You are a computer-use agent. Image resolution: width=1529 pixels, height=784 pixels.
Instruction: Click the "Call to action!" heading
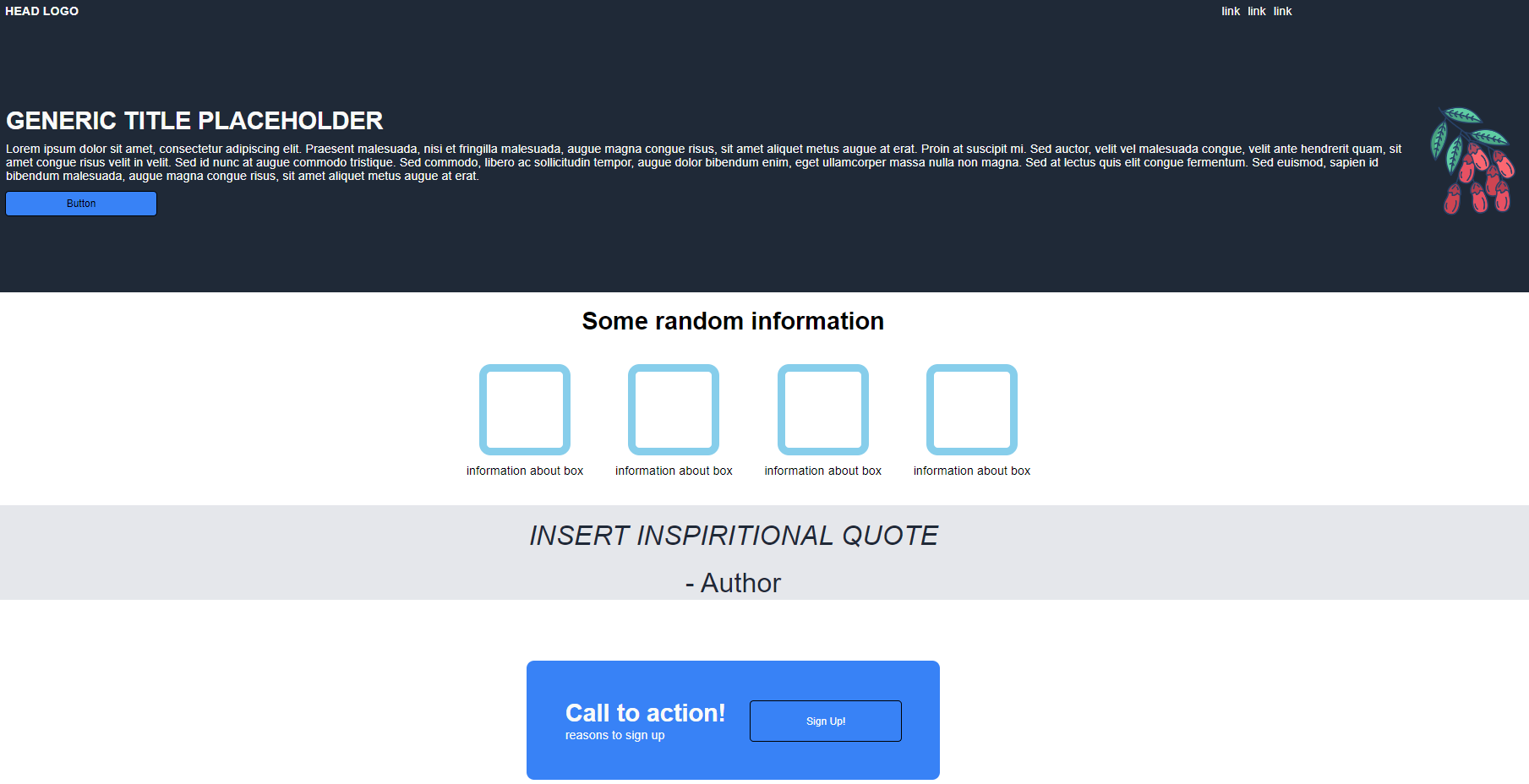point(645,713)
